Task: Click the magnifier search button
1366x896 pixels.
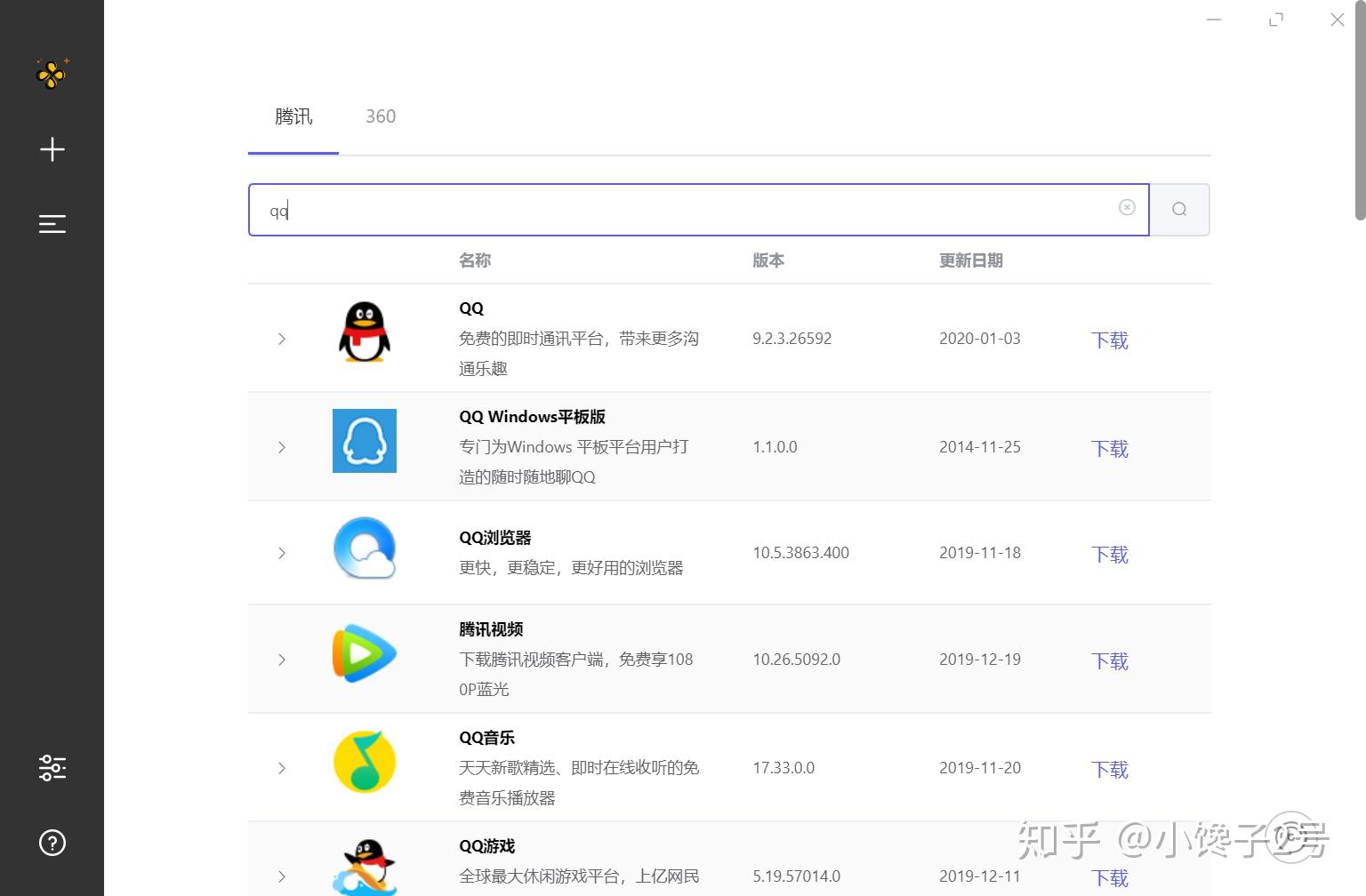Action: [1179, 210]
